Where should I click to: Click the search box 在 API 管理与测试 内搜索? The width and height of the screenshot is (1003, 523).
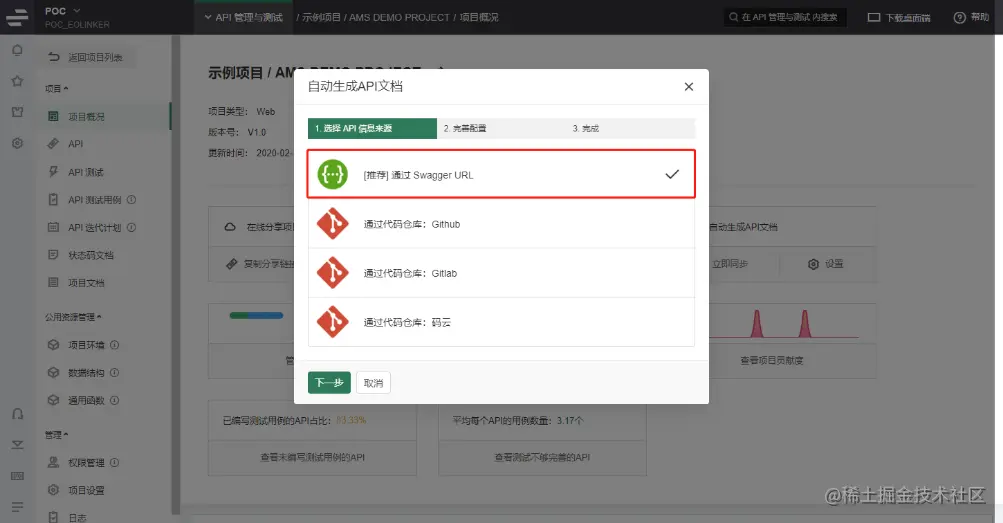pos(785,17)
